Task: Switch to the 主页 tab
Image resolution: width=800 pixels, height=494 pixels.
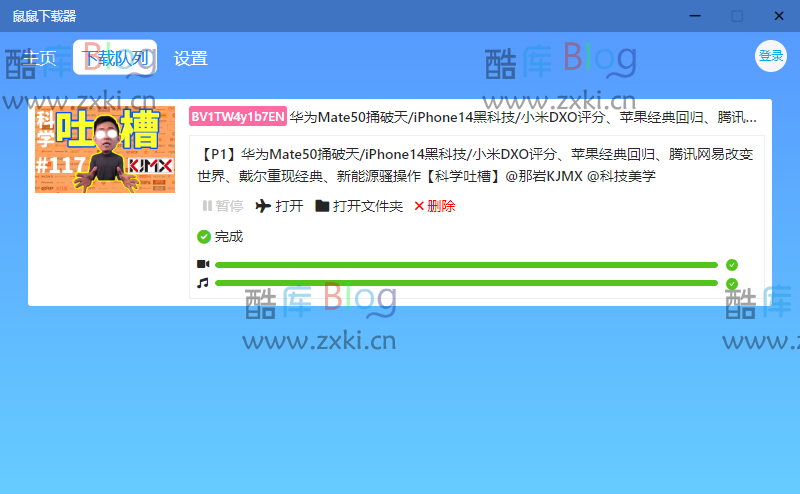Action: click(39, 58)
